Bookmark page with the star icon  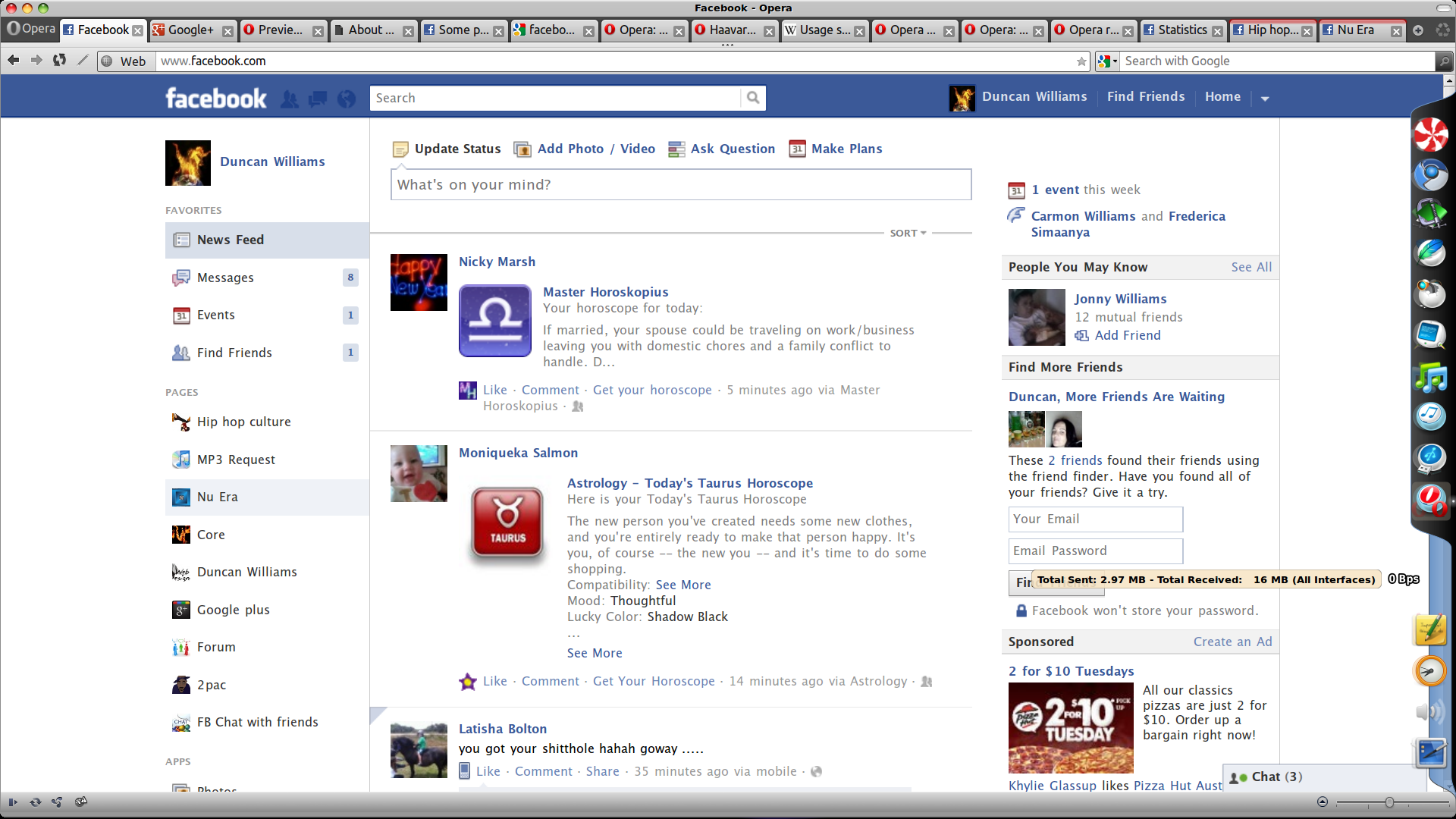pyautogui.click(x=1081, y=61)
